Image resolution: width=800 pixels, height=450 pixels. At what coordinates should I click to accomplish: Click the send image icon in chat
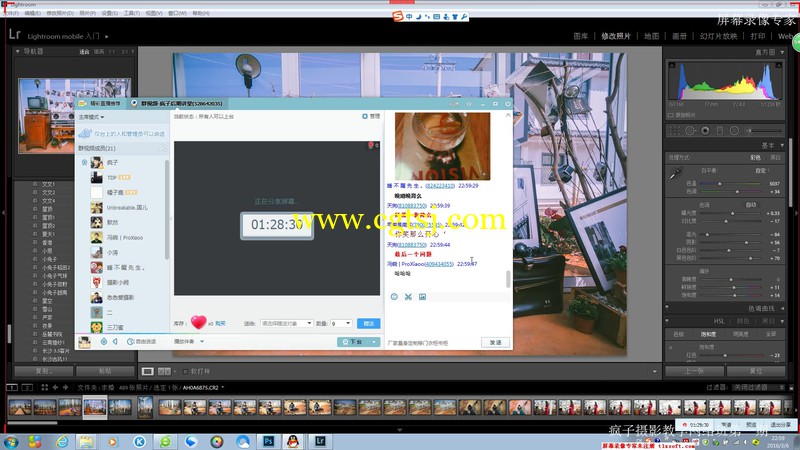422,296
